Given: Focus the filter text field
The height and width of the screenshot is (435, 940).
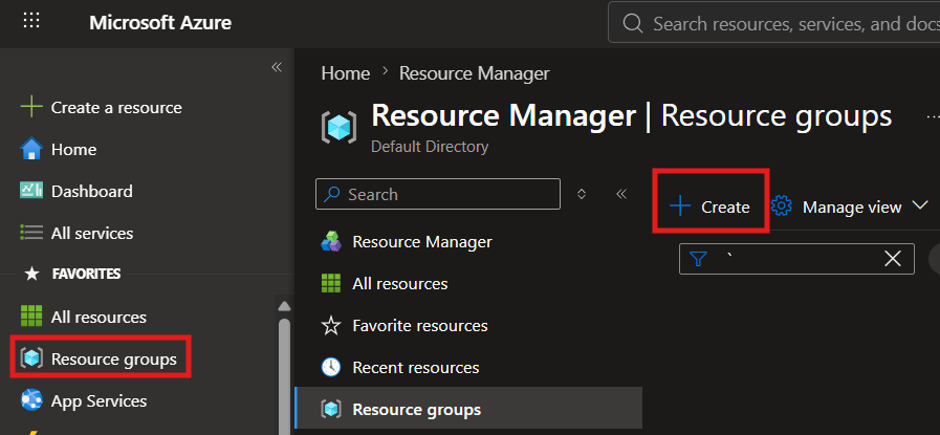Looking at the screenshot, I should 797,259.
